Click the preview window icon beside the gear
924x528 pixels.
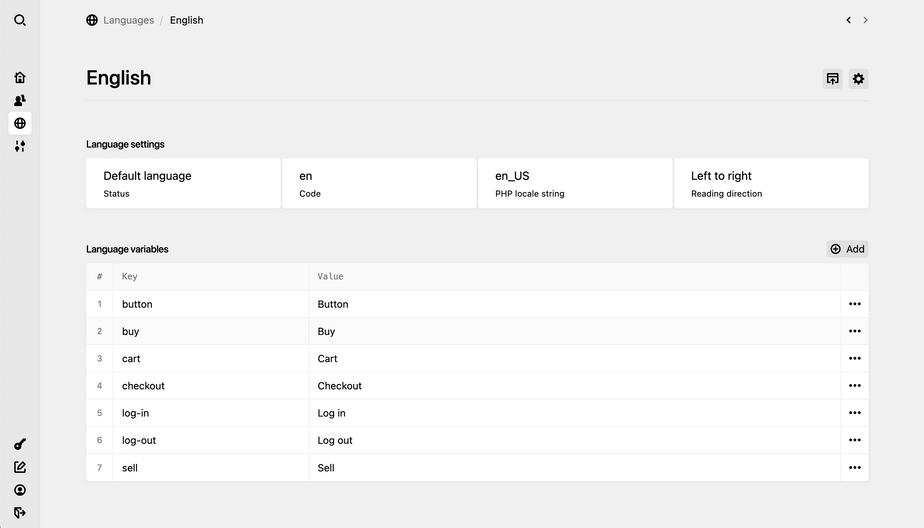(832, 79)
